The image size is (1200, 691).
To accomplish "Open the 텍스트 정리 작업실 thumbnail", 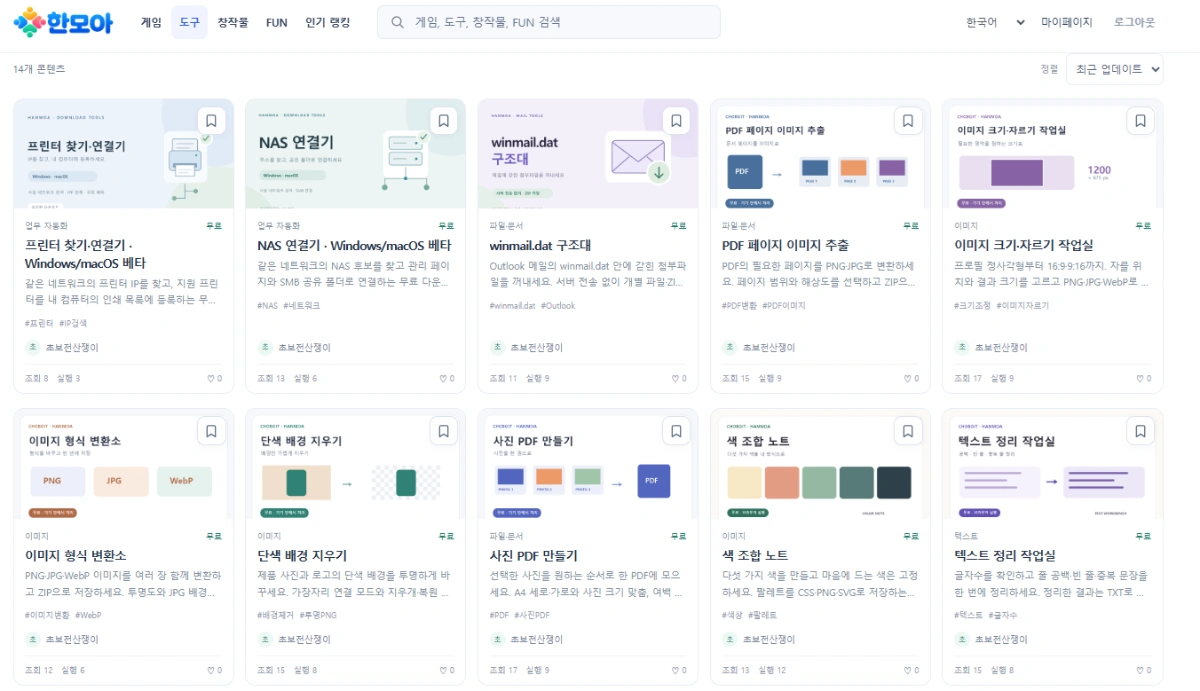I will click(x=1052, y=464).
